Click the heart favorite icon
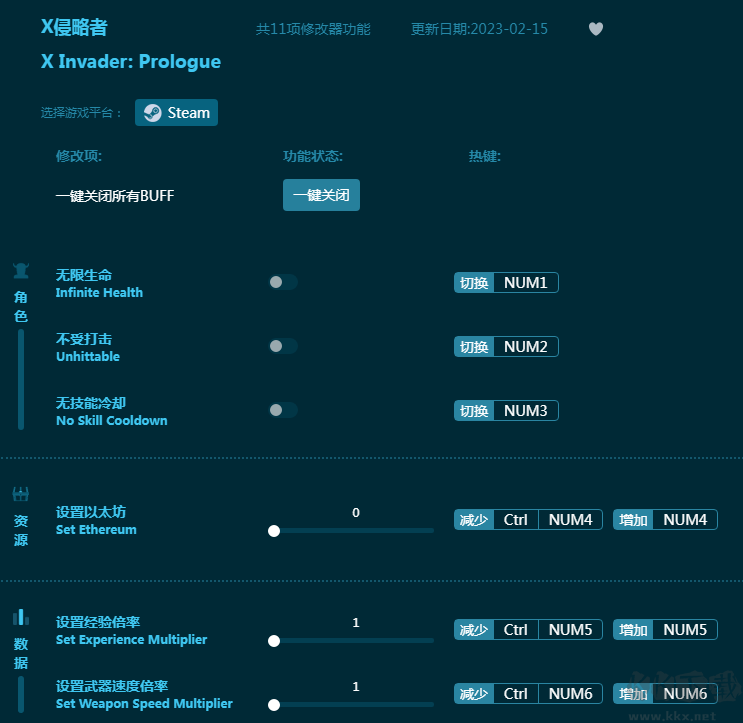Viewport: 743px width, 723px height. point(596,29)
